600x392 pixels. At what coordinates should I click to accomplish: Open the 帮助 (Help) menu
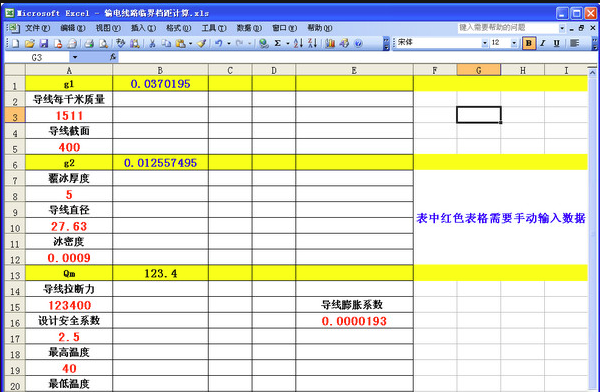point(320,28)
